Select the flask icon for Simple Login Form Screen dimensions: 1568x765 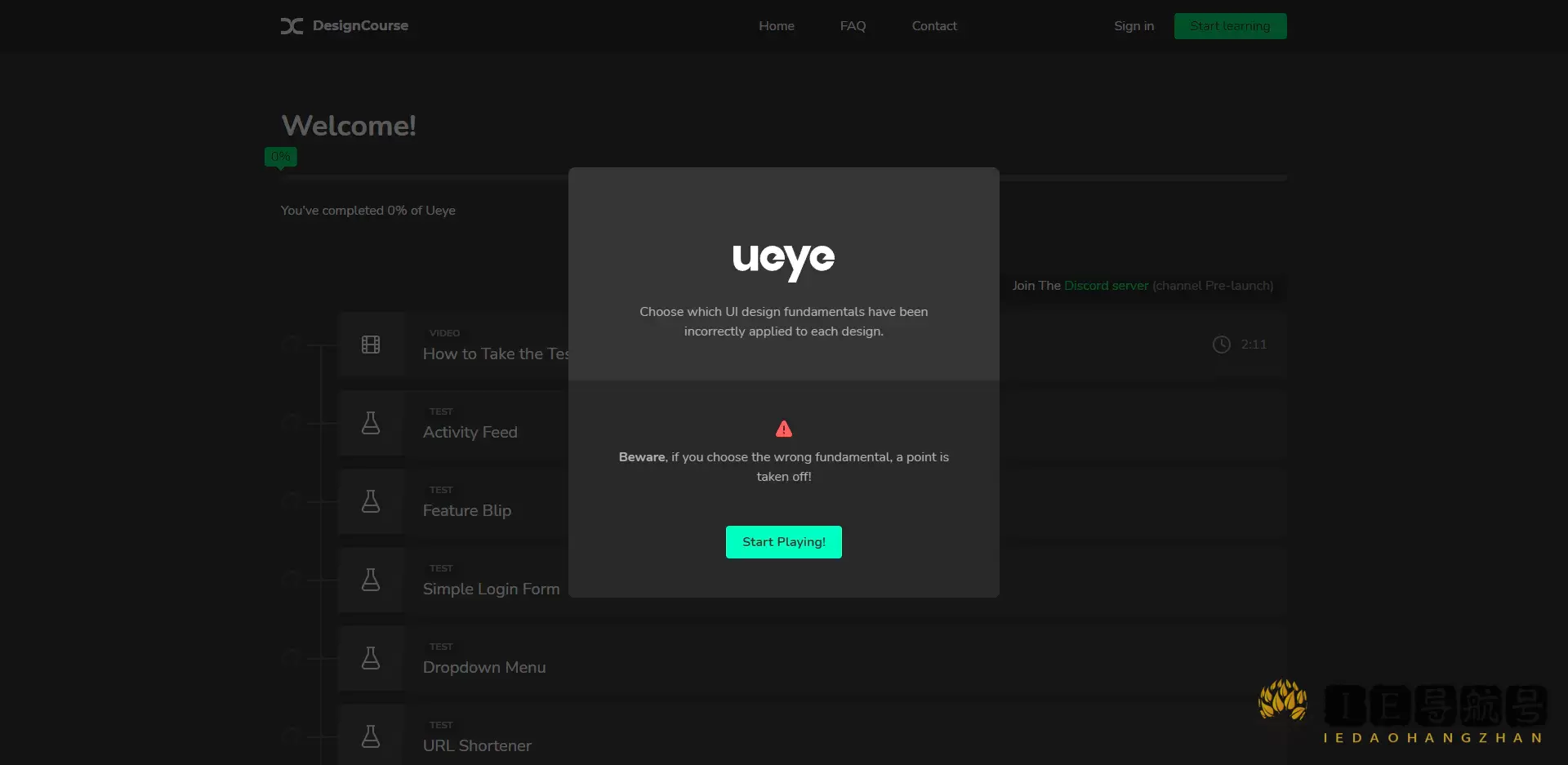click(371, 580)
